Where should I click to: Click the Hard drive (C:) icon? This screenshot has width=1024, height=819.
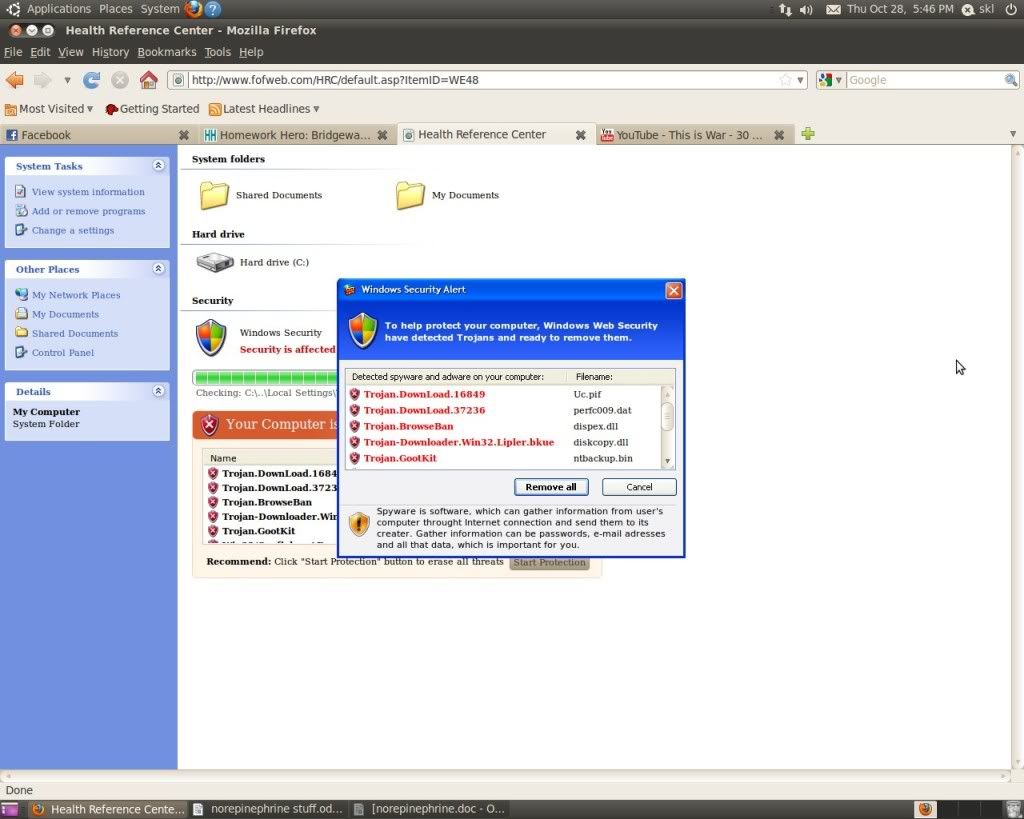click(x=215, y=262)
